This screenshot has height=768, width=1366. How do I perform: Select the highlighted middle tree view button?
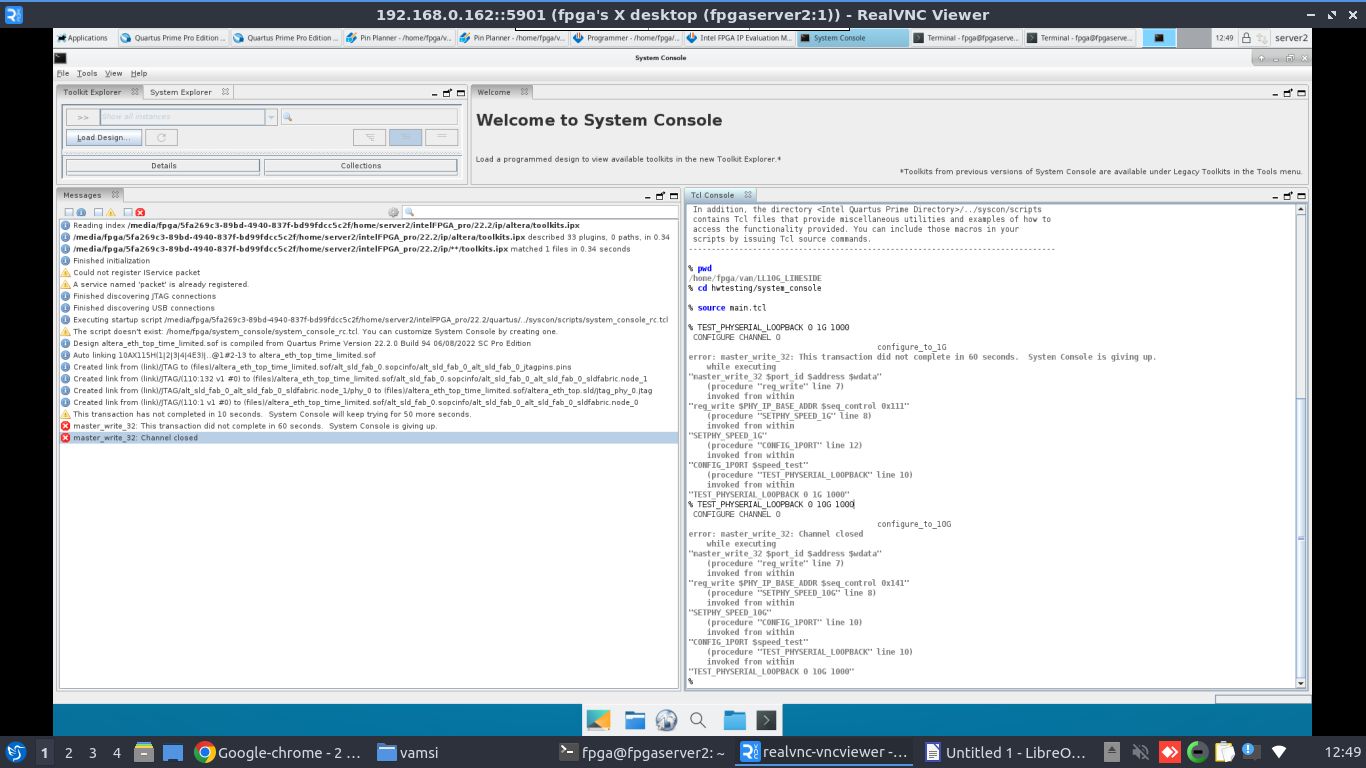tap(405, 137)
